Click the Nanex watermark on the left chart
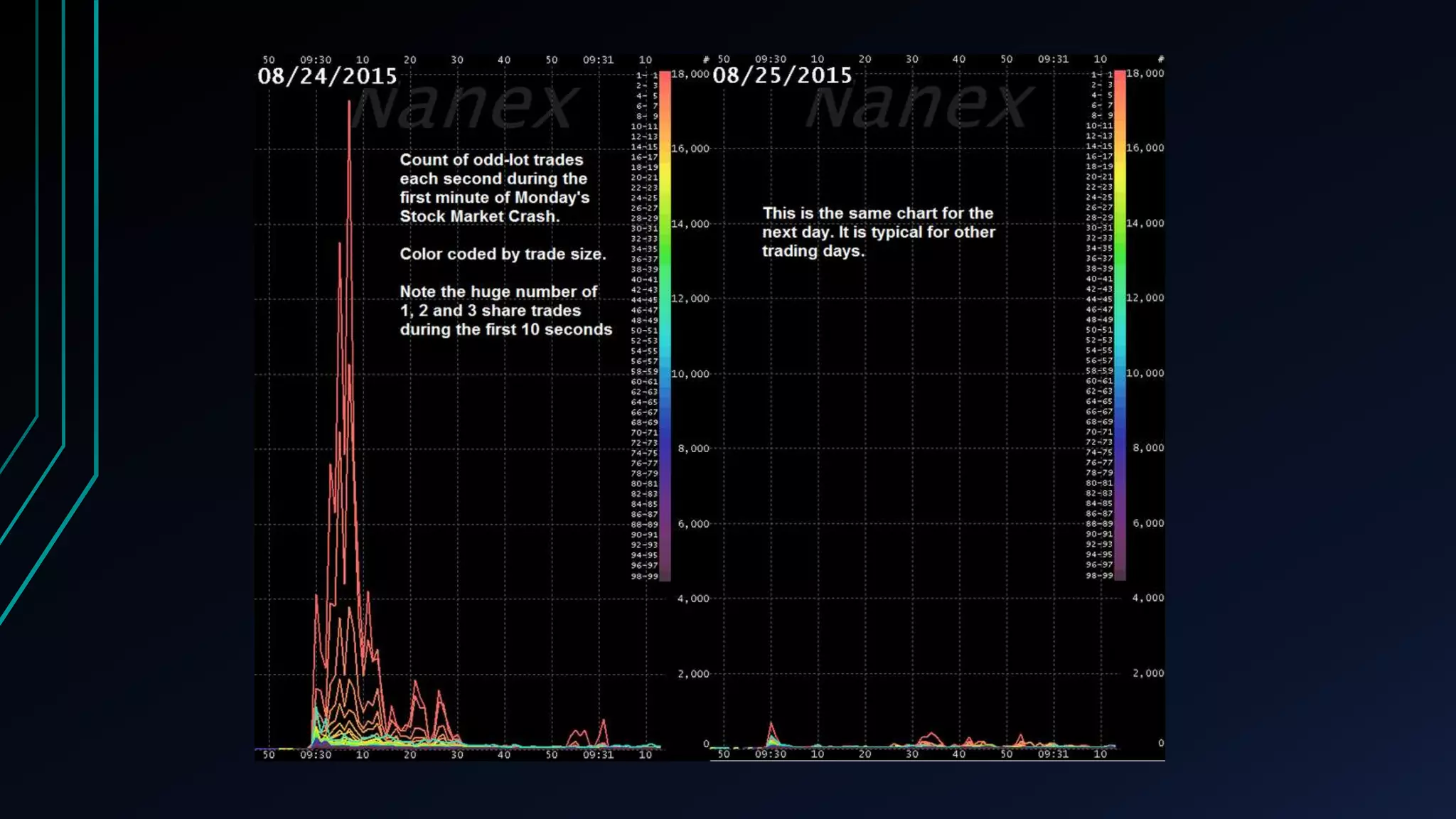The height and width of the screenshot is (819, 1456). coord(464,107)
